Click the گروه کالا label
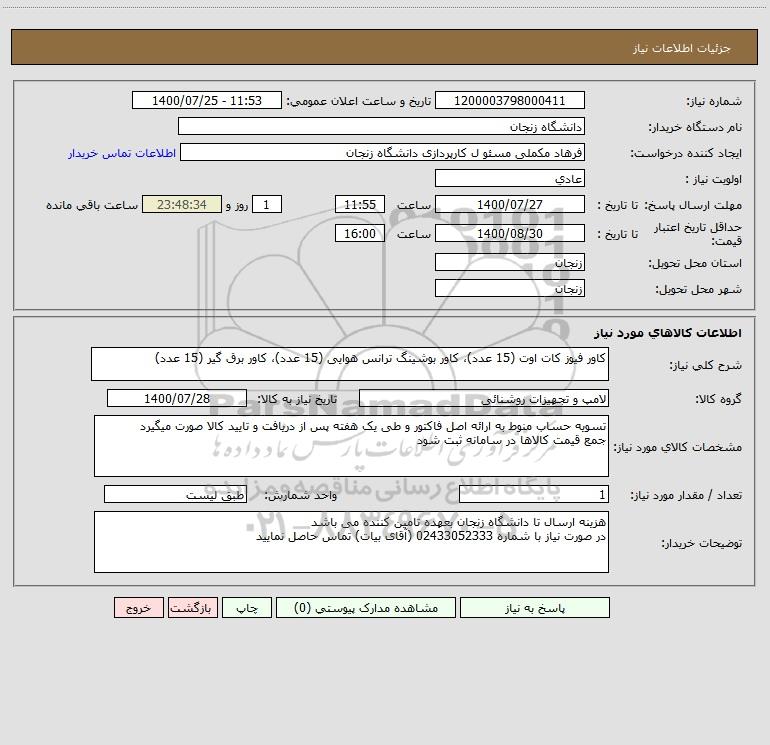Image resolution: width=770 pixels, height=745 pixels. tap(718, 399)
